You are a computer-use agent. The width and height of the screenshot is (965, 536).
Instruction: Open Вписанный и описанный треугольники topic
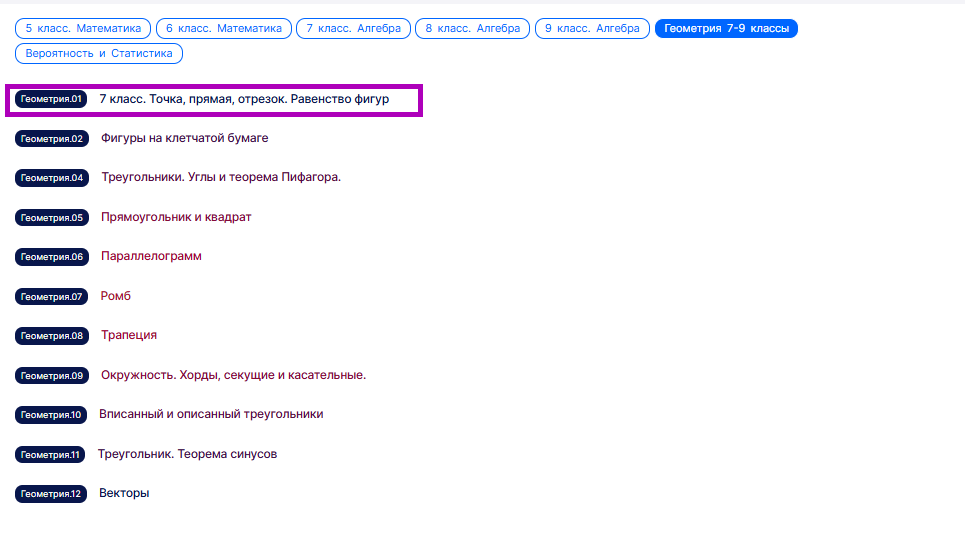pyautogui.click(x=211, y=414)
